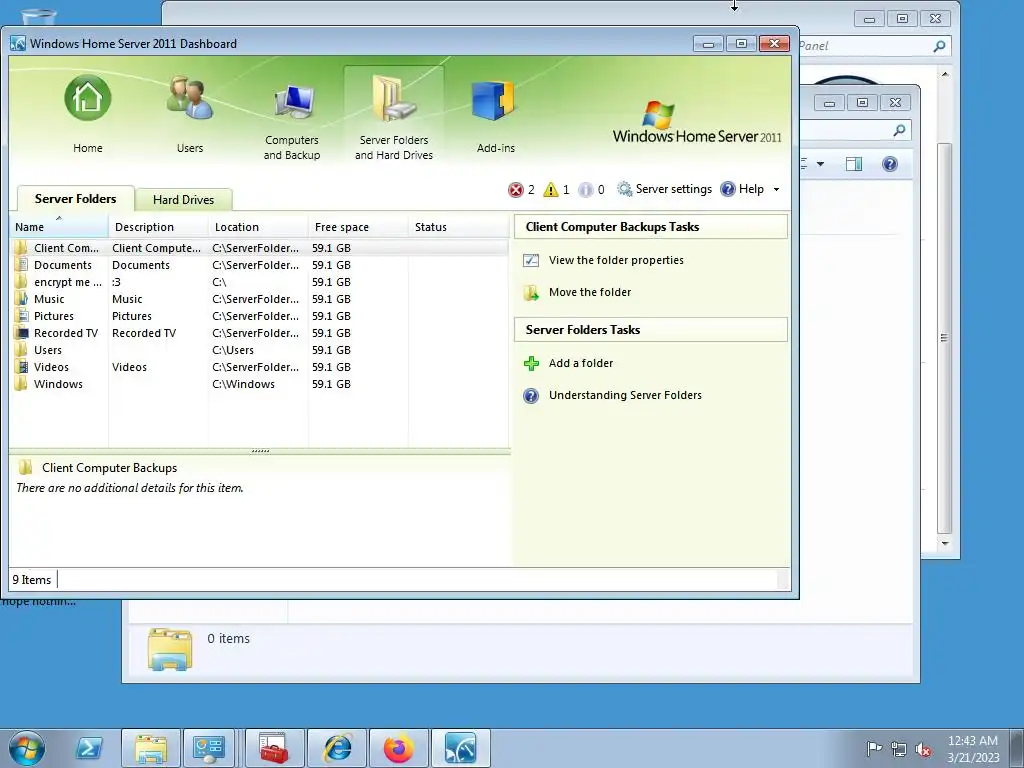1024x768 pixels.
Task: Sort by the Free space column header
Action: [x=358, y=227]
